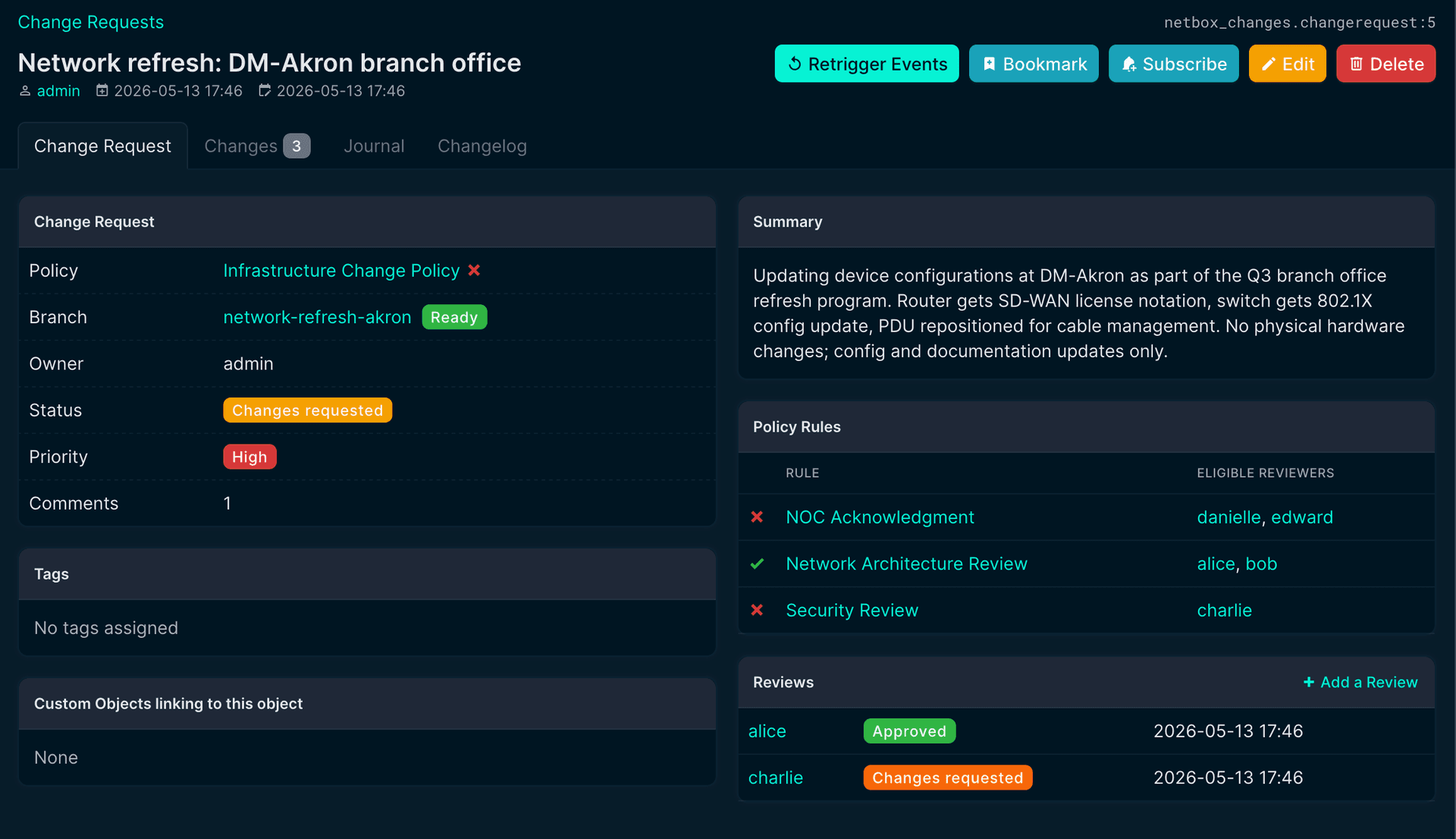1456x839 pixels.
Task: Delete this change request
Action: (1386, 64)
